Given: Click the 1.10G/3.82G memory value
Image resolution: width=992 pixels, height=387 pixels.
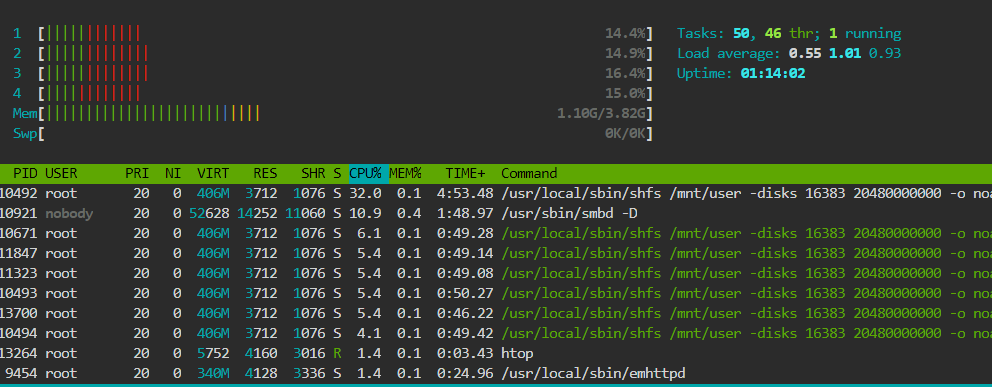Looking at the screenshot, I should [x=601, y=114].
